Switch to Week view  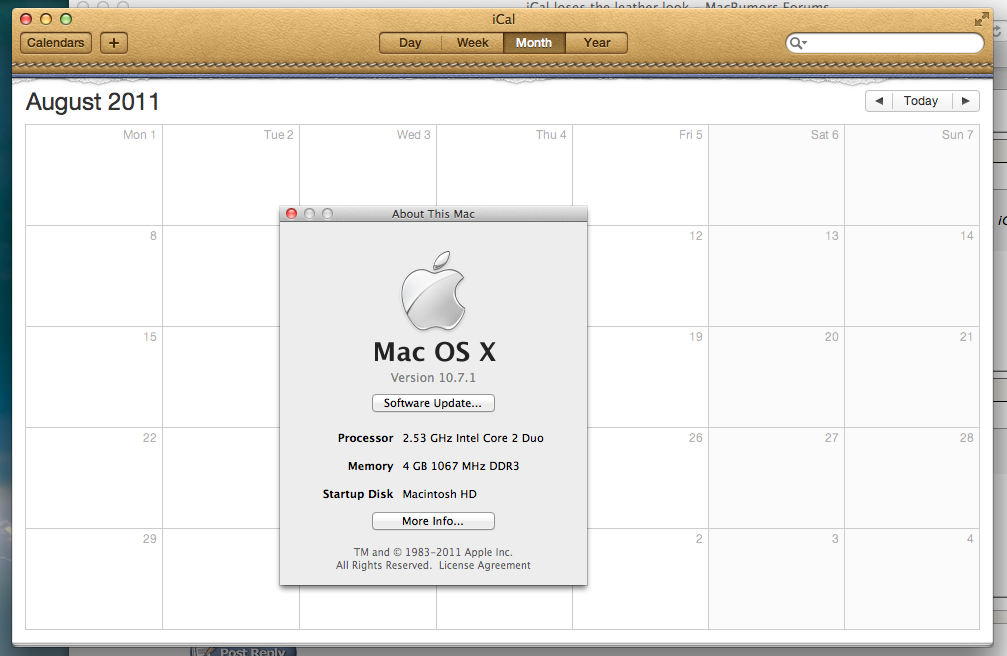coord(472,43)
